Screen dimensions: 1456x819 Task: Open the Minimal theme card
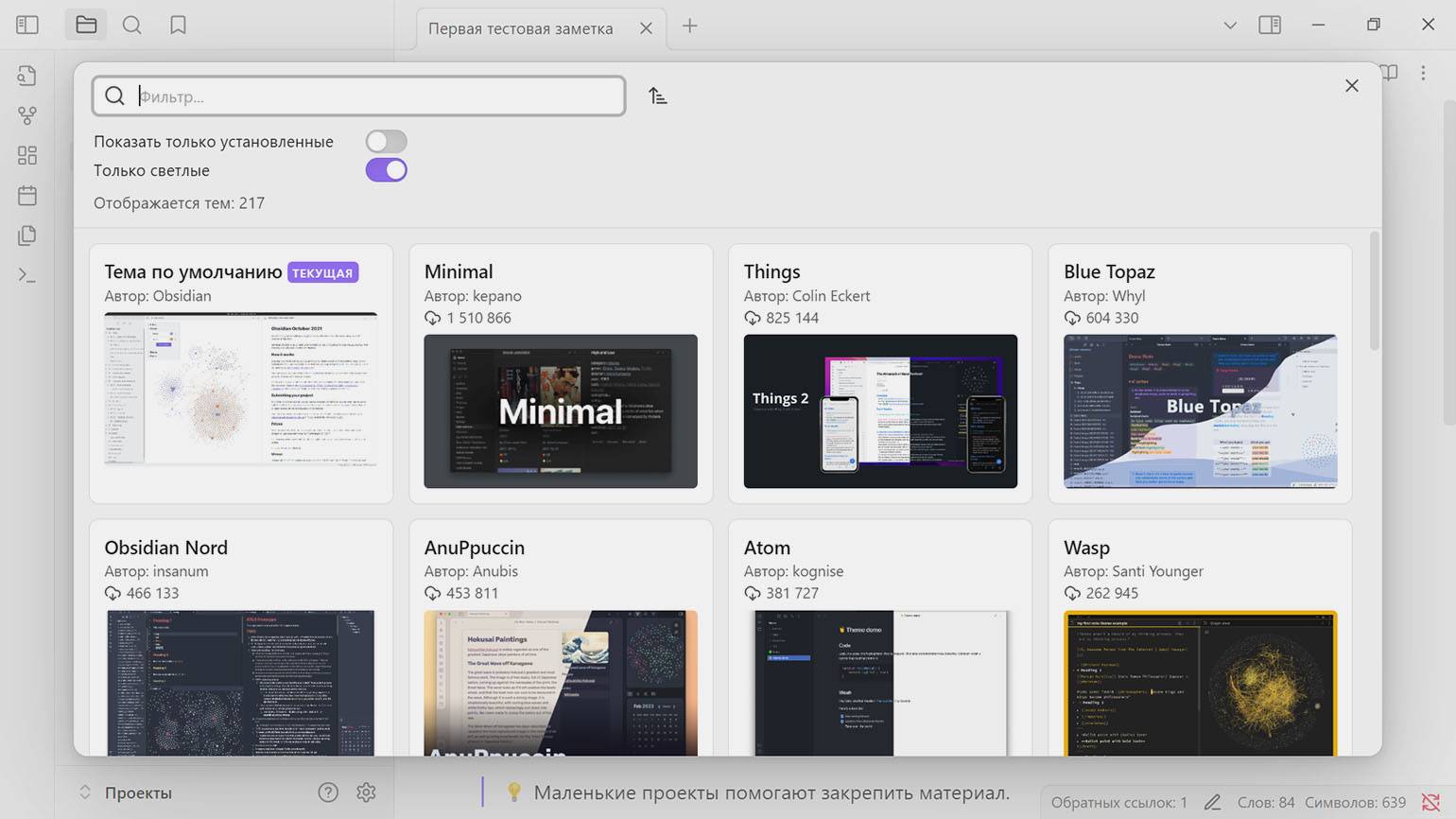point(561,374)
